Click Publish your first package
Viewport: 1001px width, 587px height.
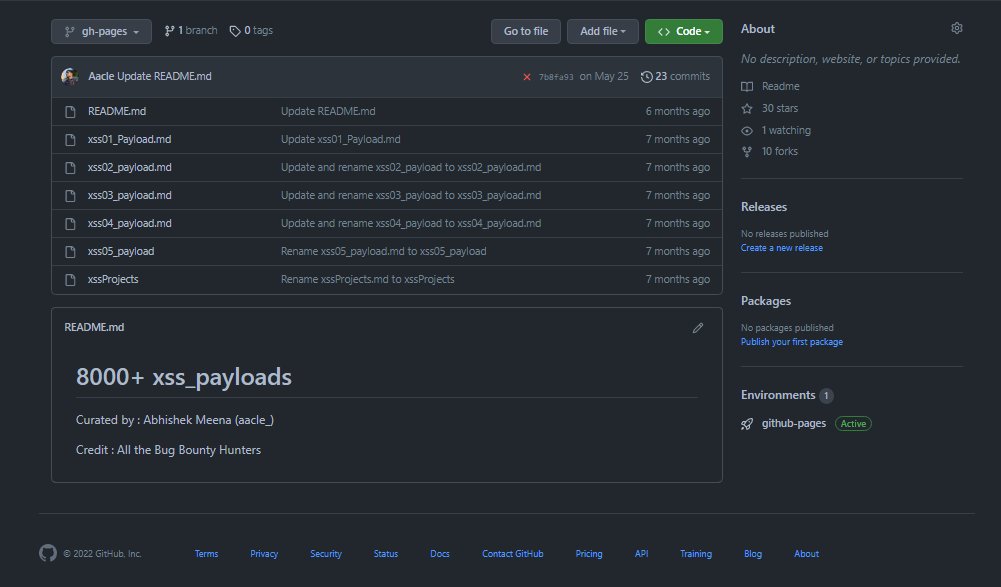792,342
